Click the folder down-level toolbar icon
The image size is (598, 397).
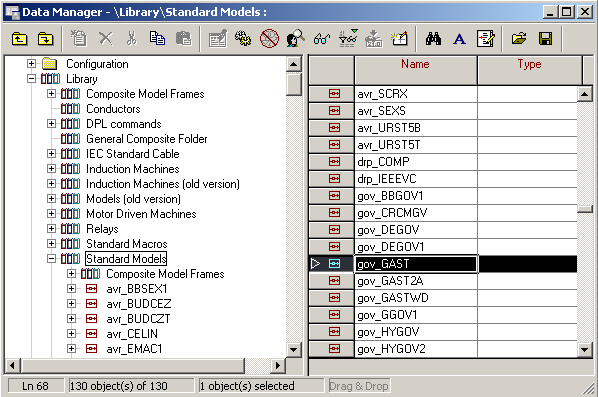click(x=45, y=39)
